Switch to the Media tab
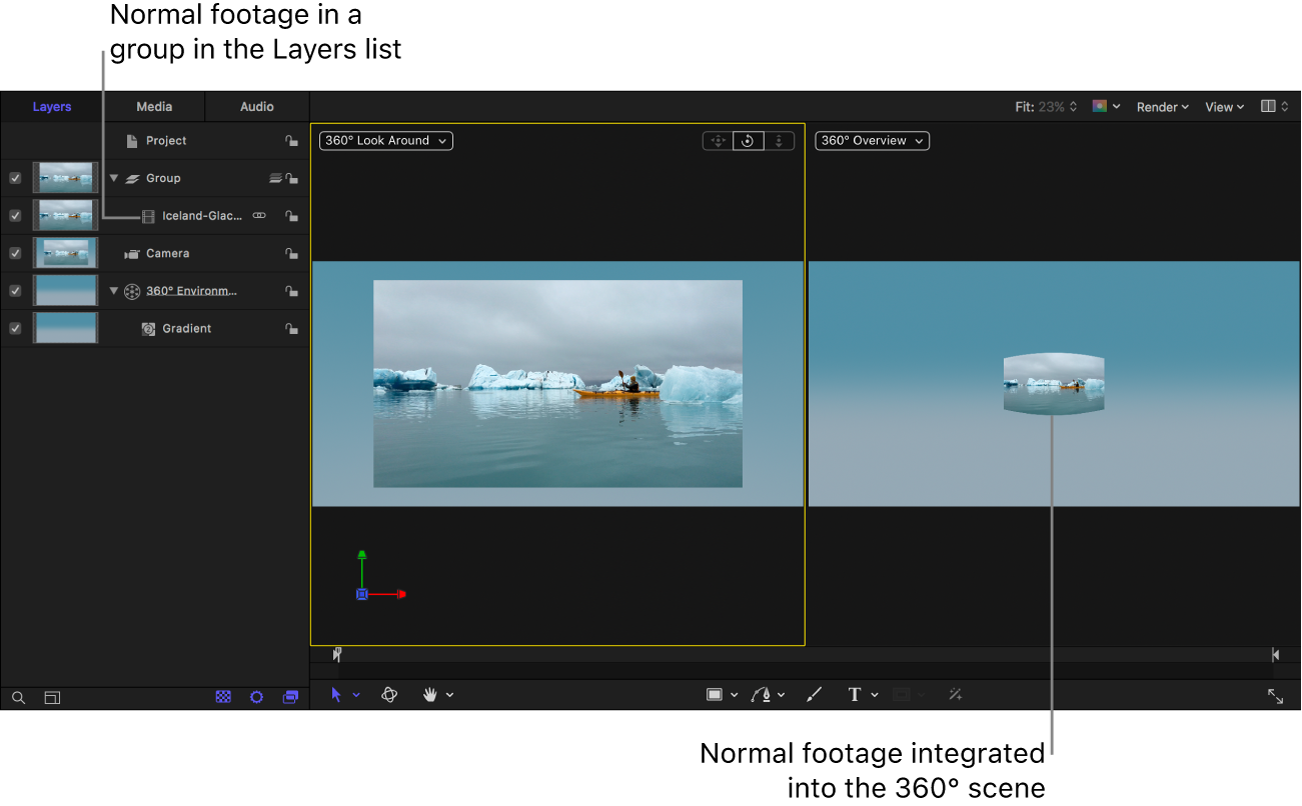1302x806 pixels. tap(154, 106)
